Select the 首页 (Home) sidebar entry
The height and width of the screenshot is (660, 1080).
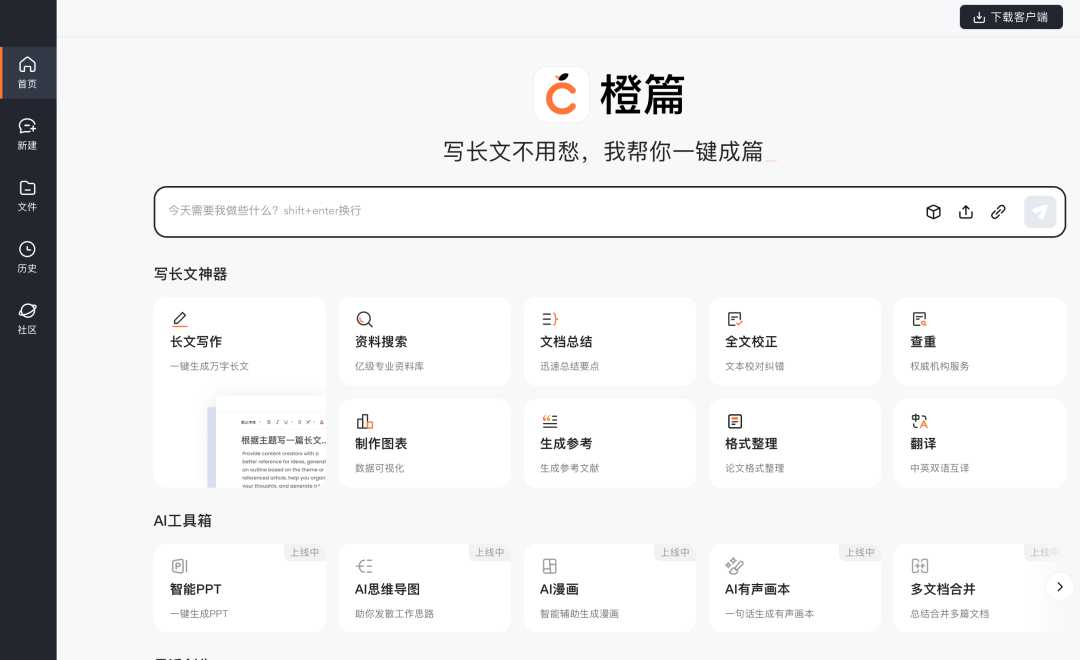point(27,72)
